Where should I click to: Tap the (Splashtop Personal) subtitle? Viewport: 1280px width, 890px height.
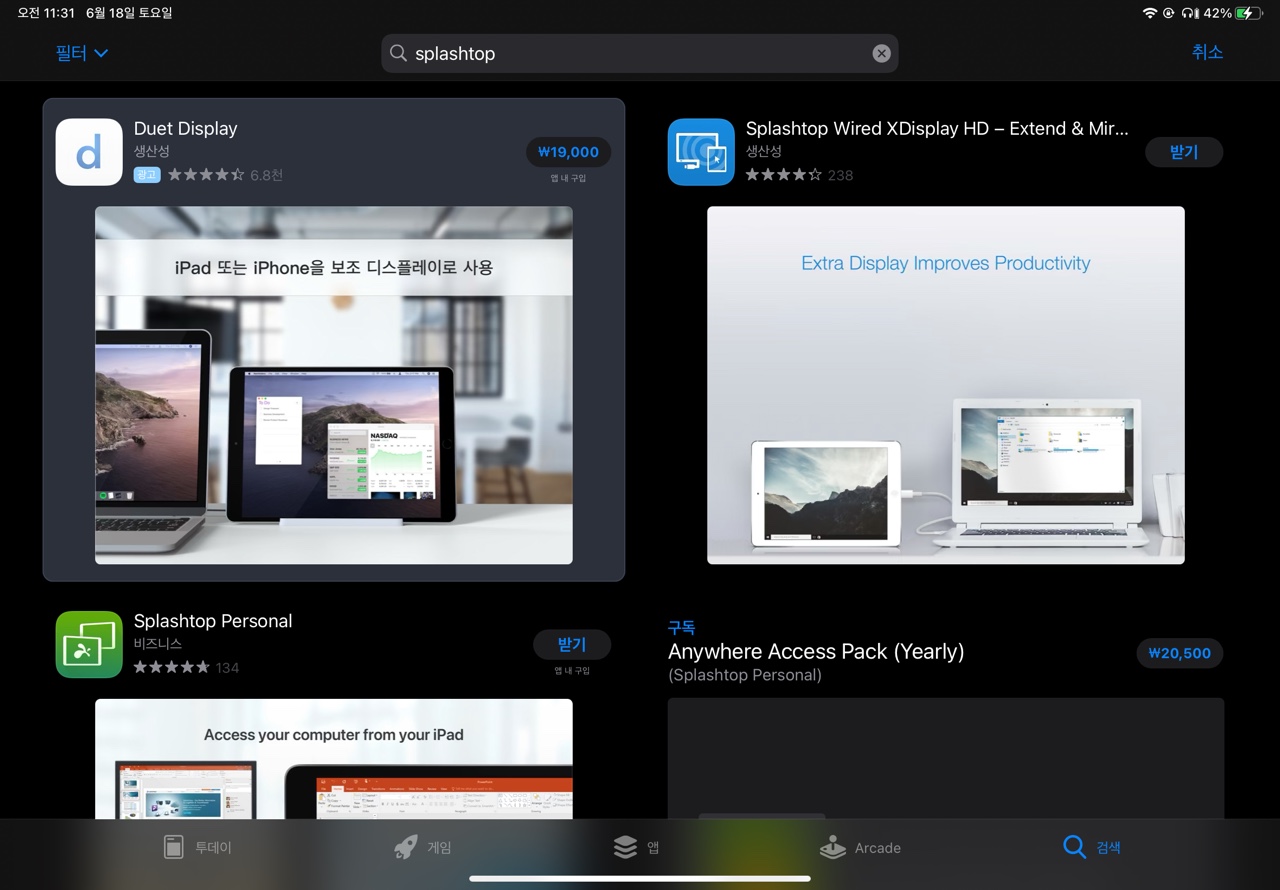(x=745, y=675)
